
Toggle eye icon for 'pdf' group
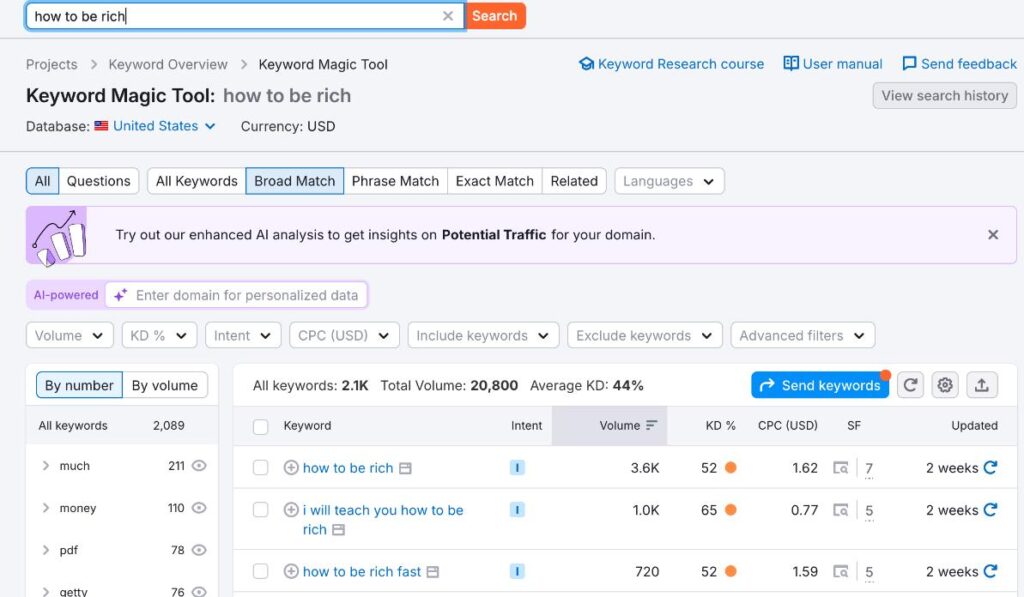199,550
